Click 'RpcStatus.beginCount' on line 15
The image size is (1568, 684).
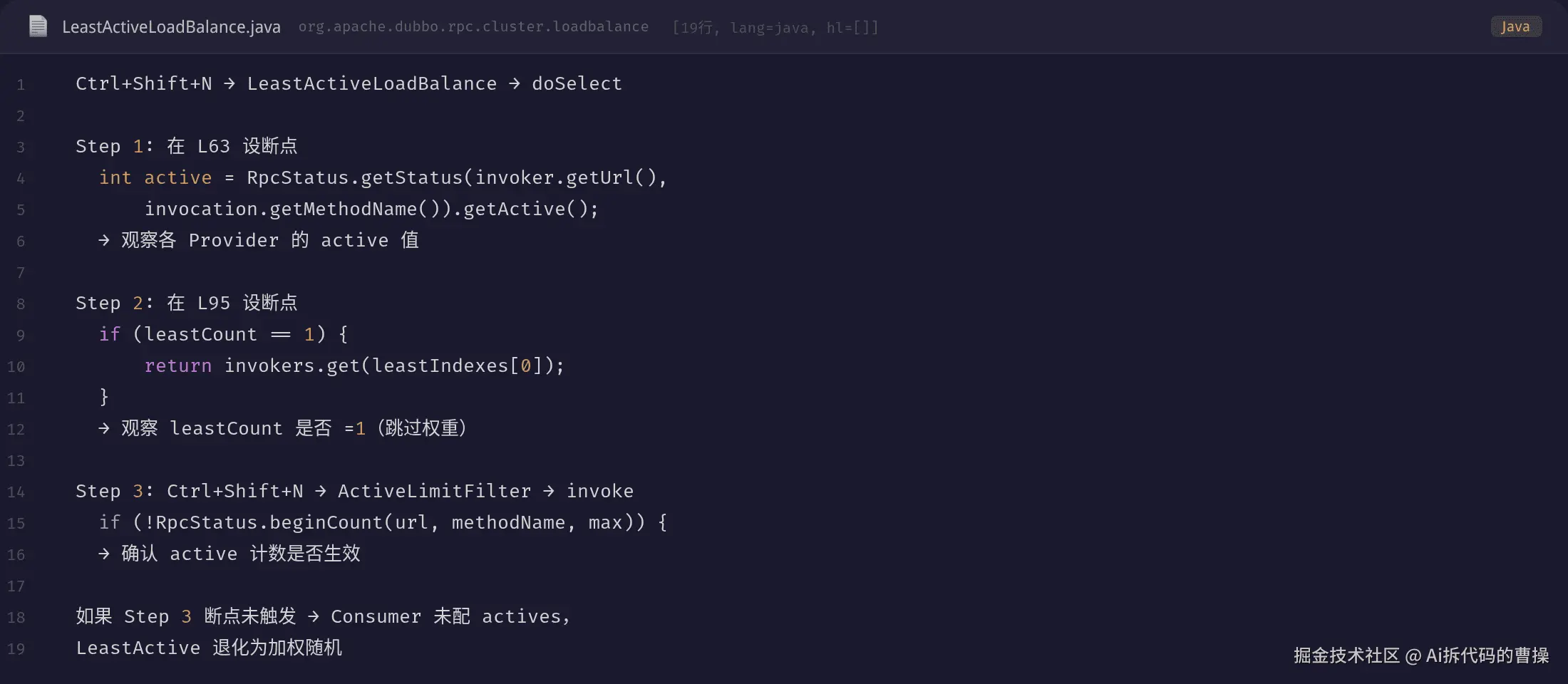(269, 522)
